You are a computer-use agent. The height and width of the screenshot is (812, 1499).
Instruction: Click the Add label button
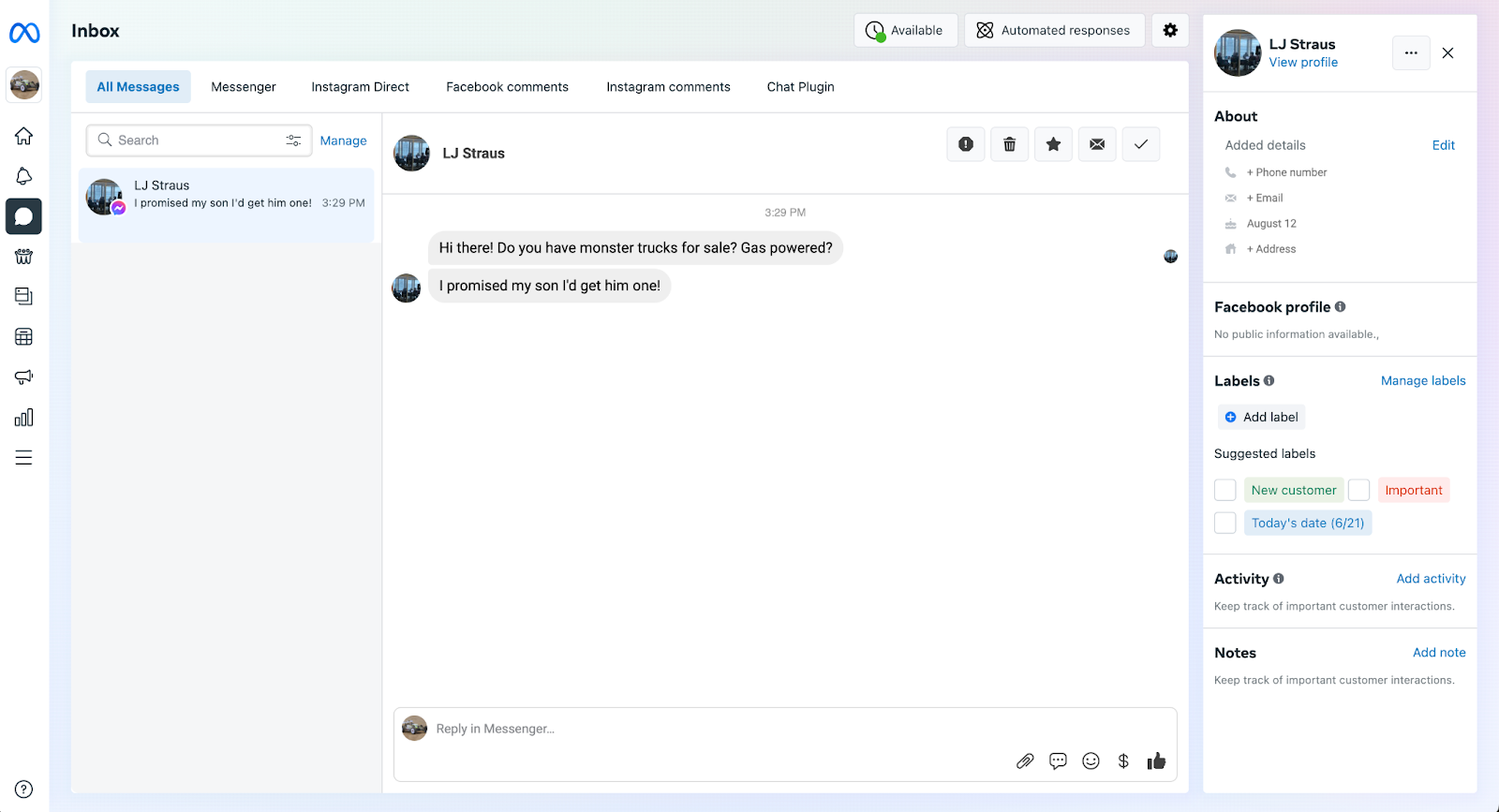1262,417
